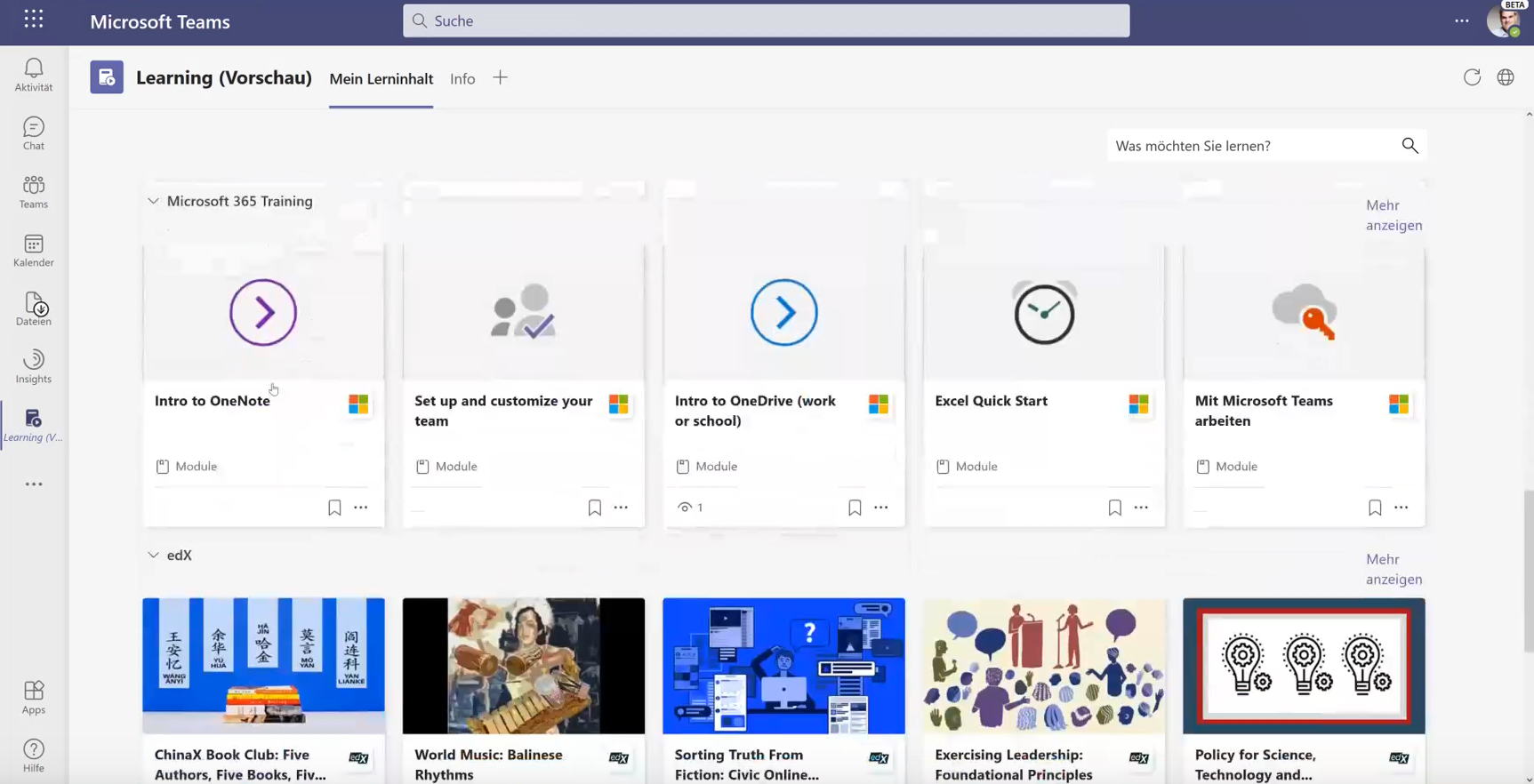Open Teams in the left sidebar
This screenshot has width=1534, height=784.
point(34,192)
